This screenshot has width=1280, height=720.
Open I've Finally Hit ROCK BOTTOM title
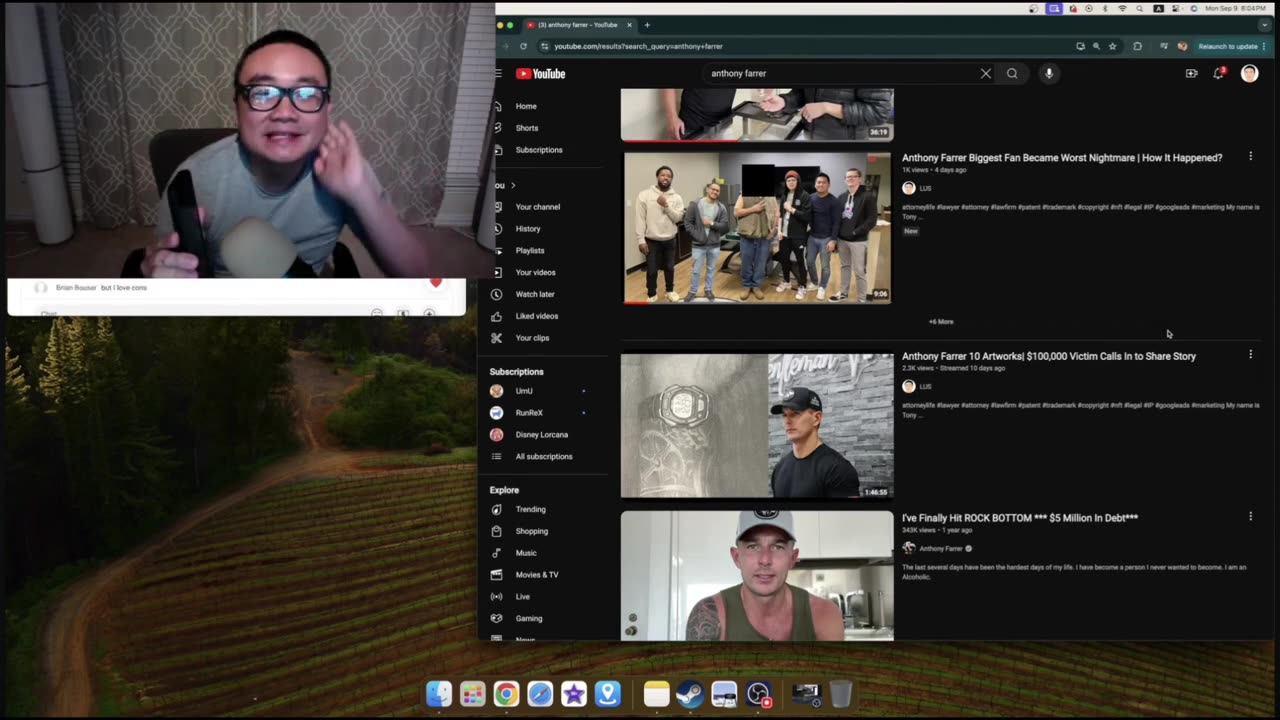click(1020, 518)
